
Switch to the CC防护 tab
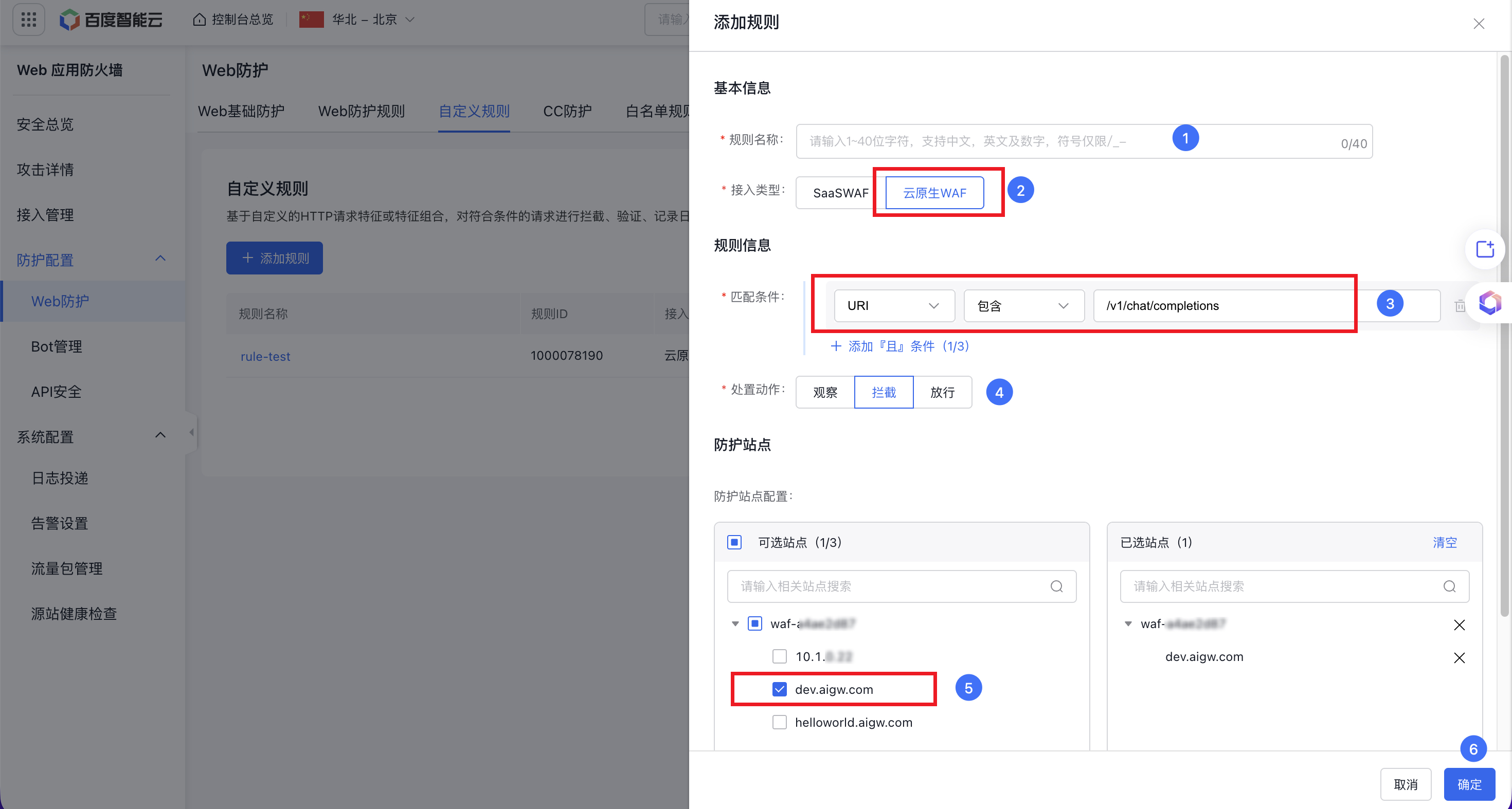tap(567, 111)
